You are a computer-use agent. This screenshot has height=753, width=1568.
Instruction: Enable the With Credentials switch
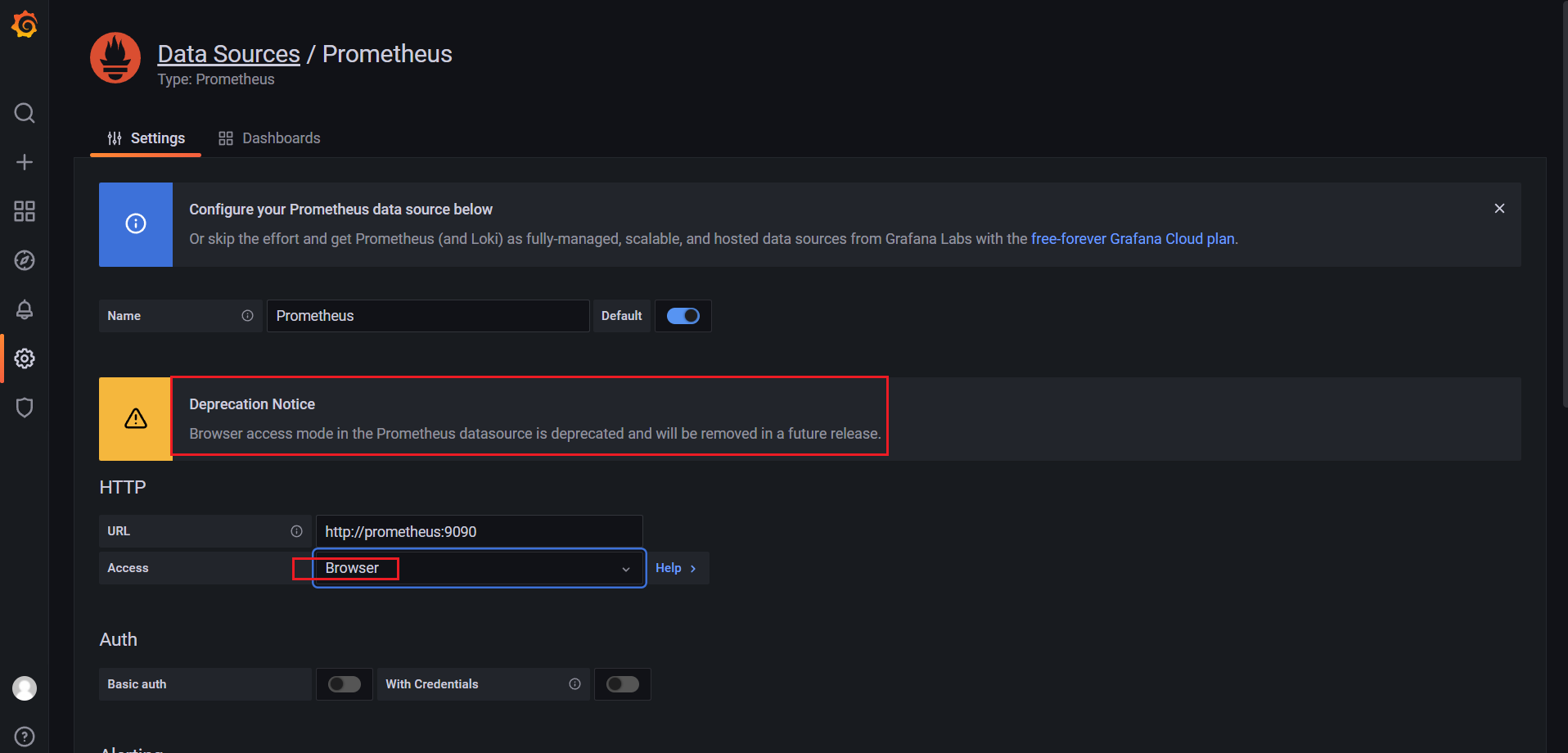(623, 684)
